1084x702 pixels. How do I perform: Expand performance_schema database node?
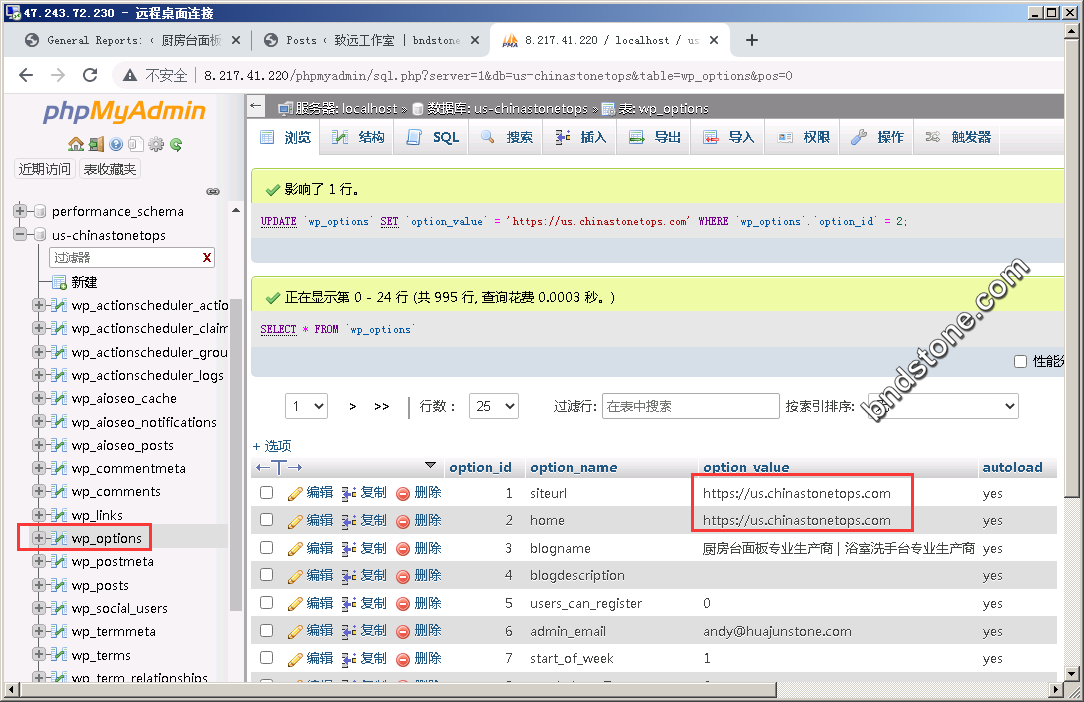tap(20, 211)
